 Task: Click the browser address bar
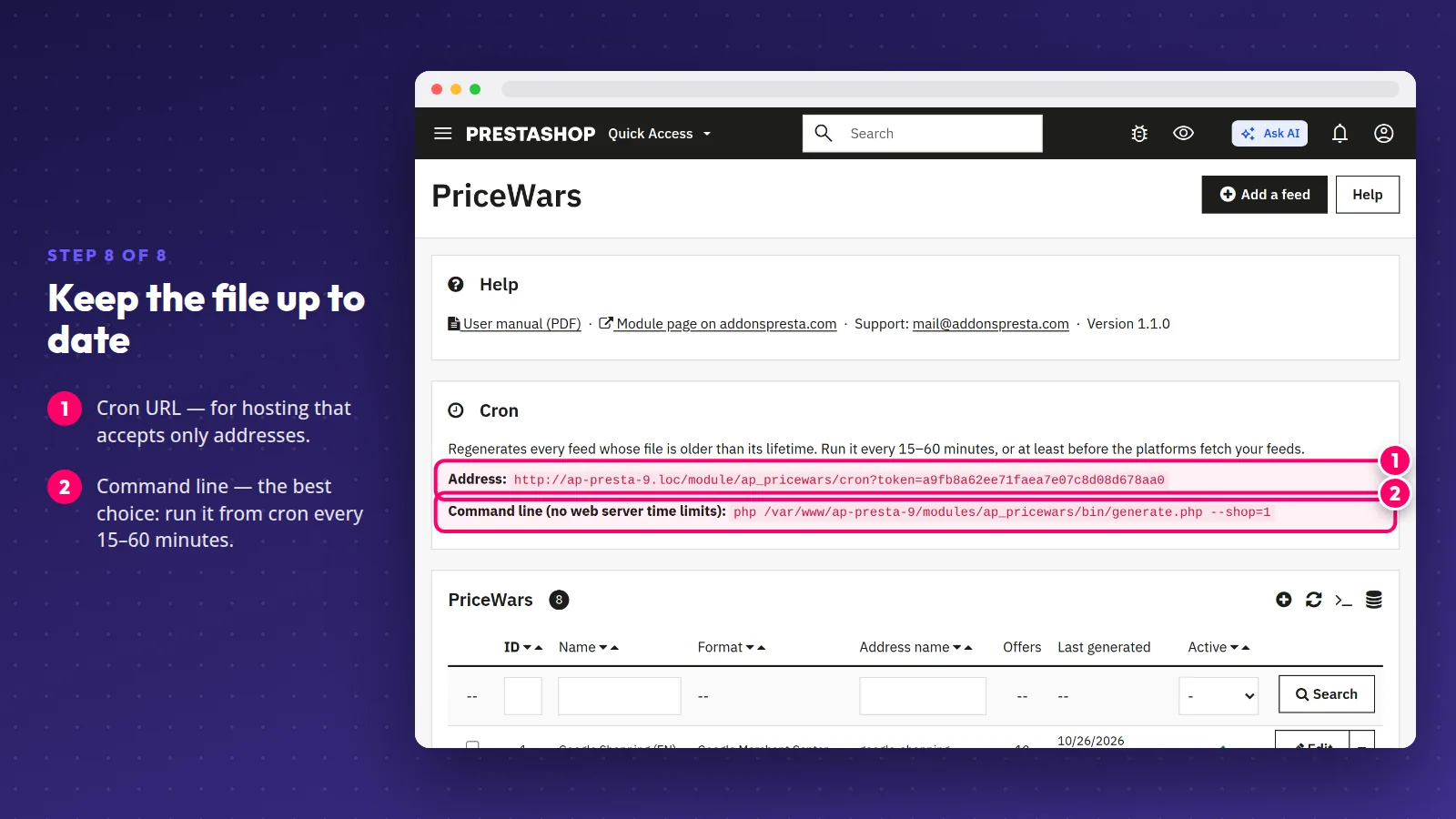[x=950, y=89]
